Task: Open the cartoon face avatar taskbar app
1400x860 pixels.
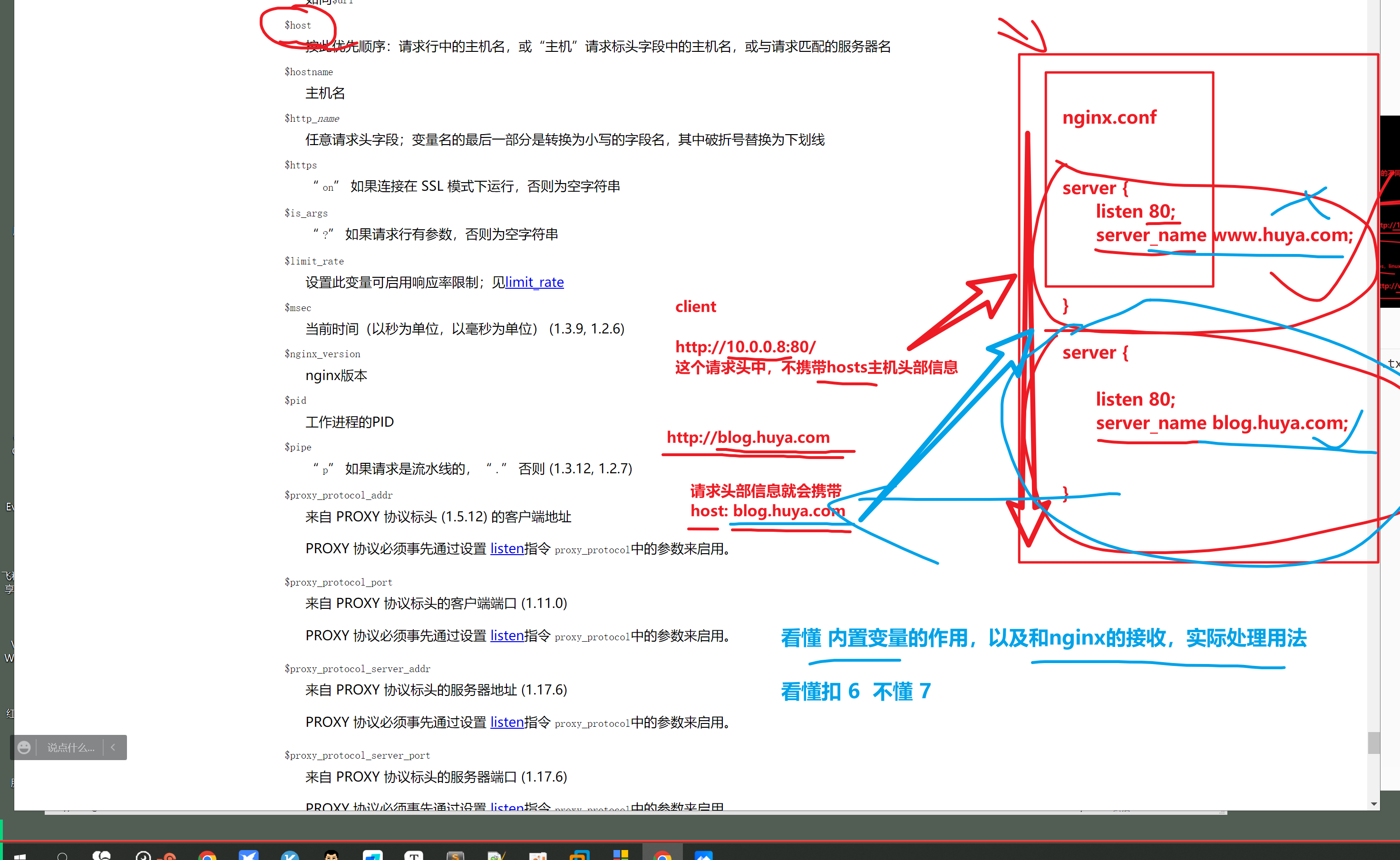Action: coord(331,855)
